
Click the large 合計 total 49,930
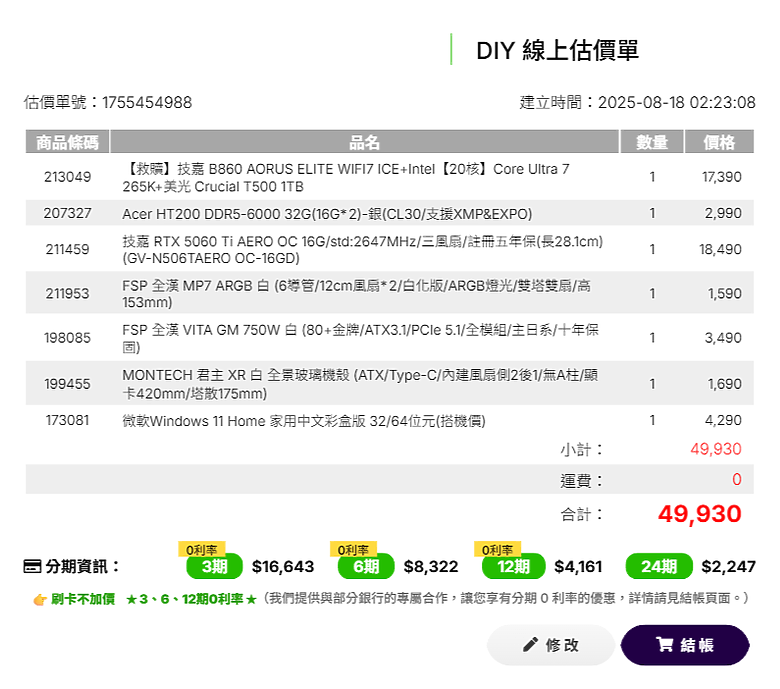(699, 514)
